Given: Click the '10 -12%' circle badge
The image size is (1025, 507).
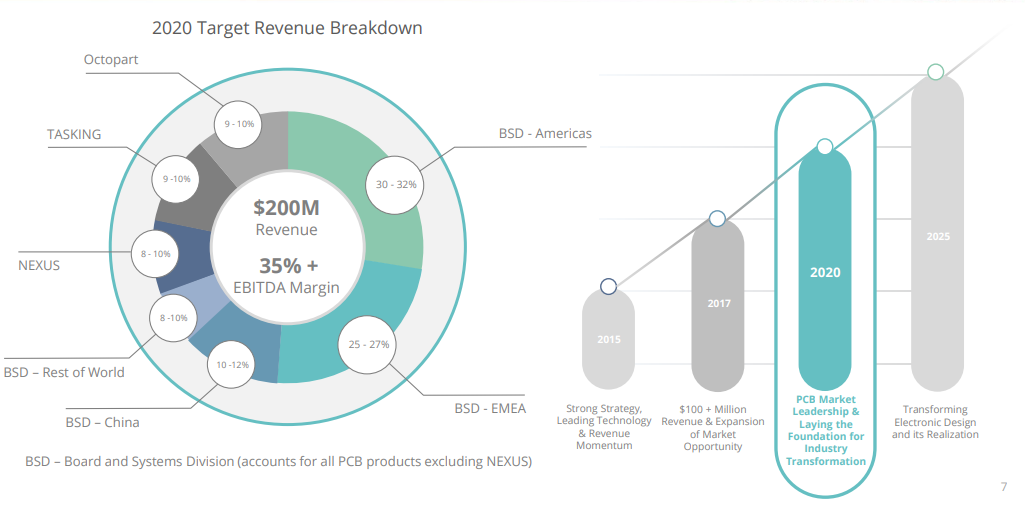Looking at the screenshot, I should 232,365.
